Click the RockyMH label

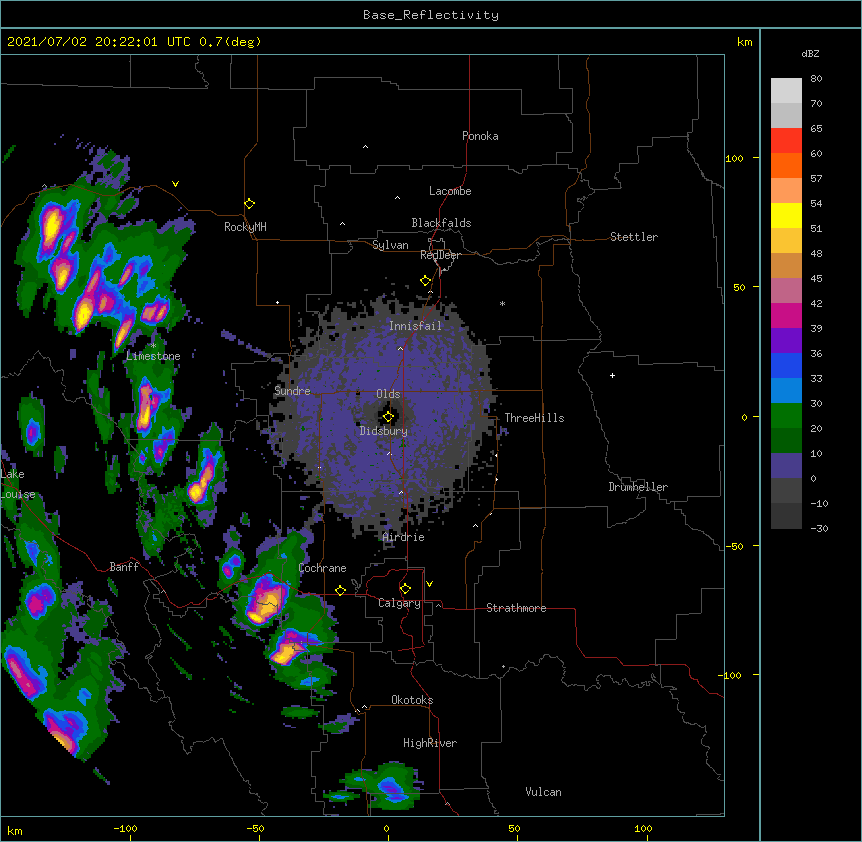point(245,227)
